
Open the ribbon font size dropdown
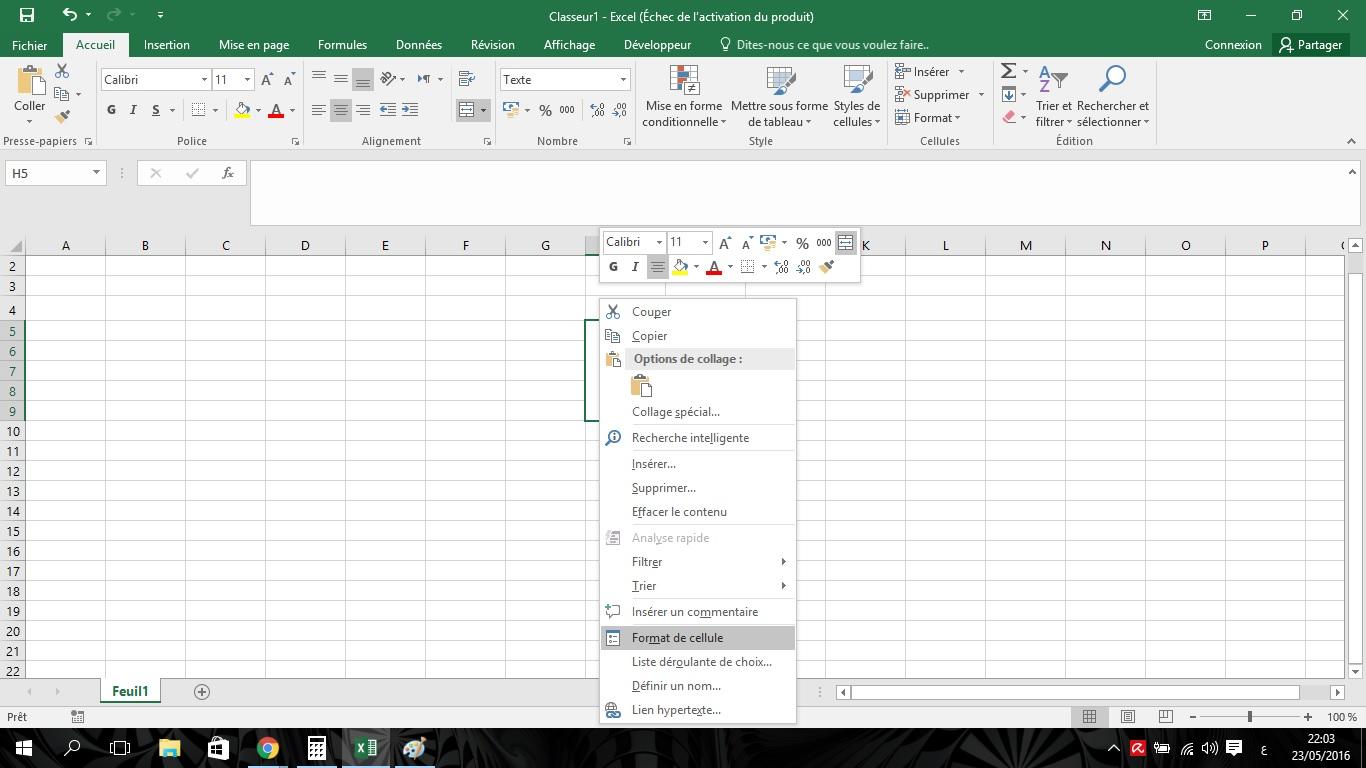coord(247,80)
